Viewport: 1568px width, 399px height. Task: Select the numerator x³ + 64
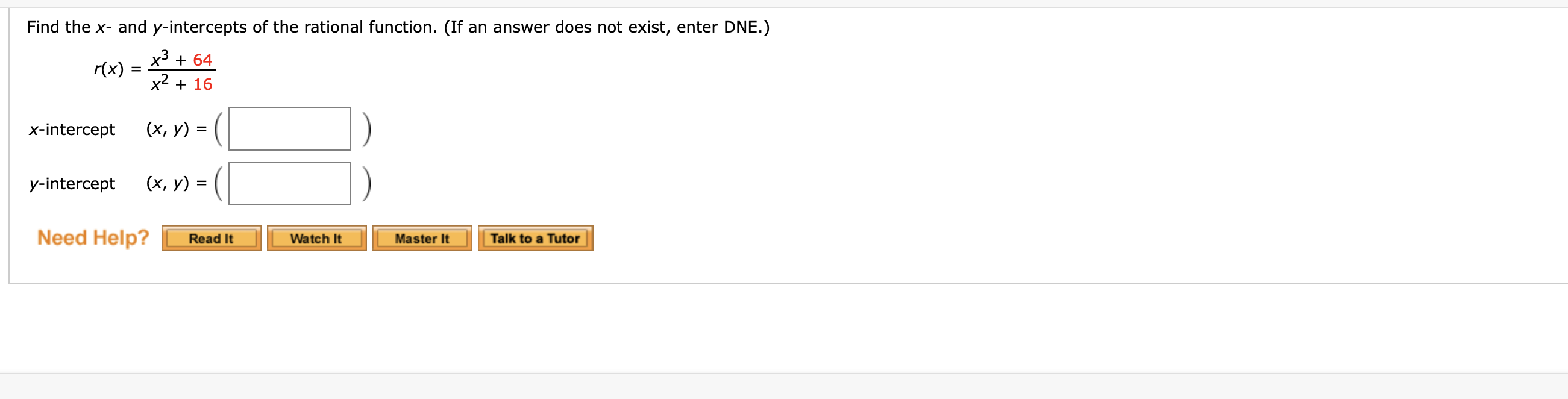click(182, 59)
